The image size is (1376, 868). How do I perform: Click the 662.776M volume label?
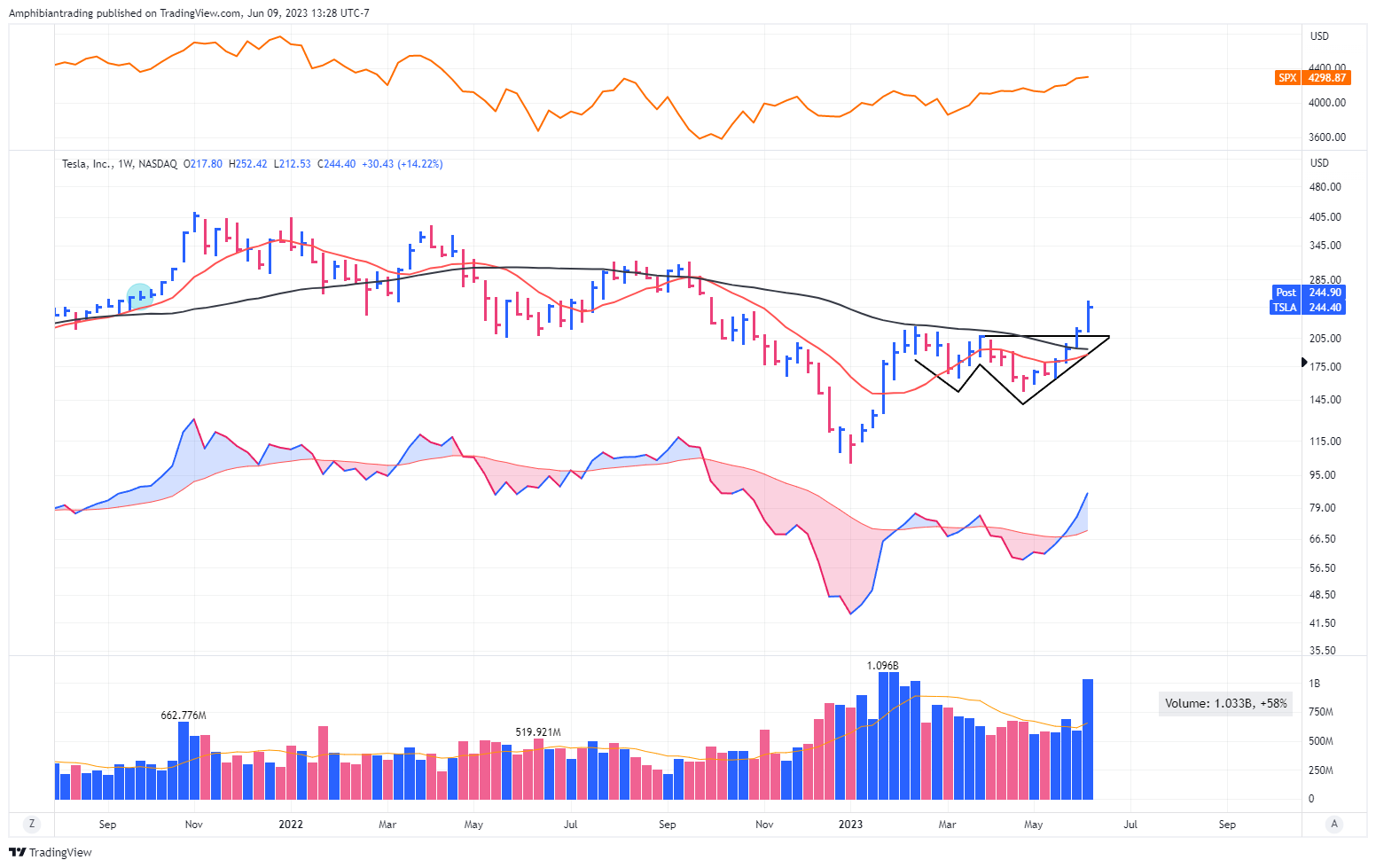click(x=184, y=715)
